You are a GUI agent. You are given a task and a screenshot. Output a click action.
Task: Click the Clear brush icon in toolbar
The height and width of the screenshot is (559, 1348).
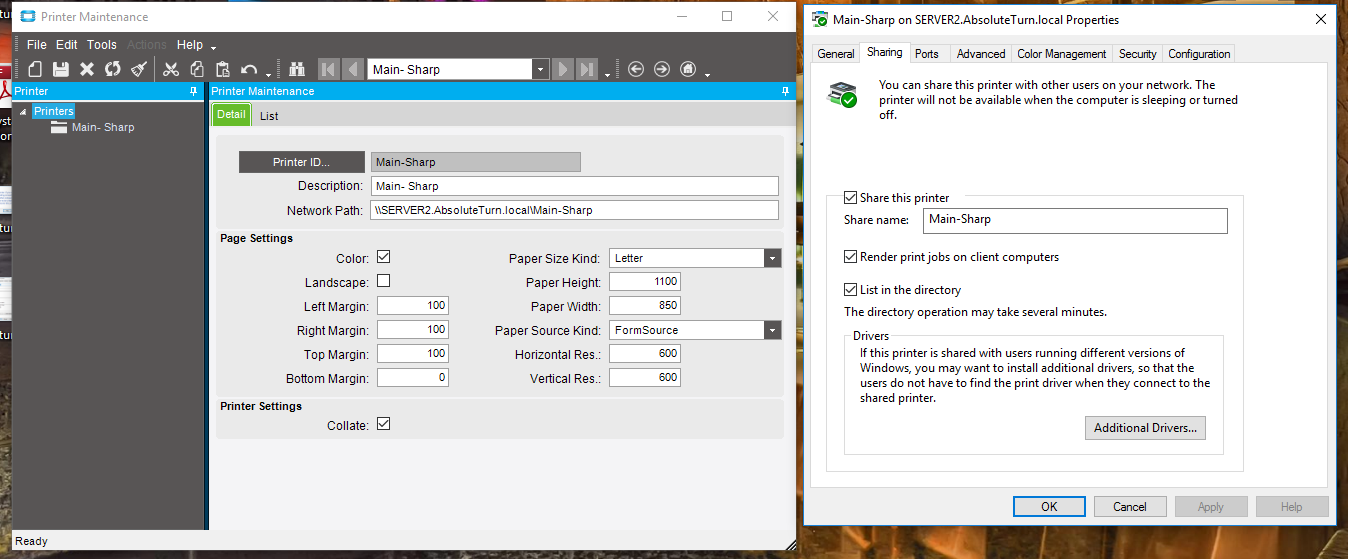tap(139, 69)
